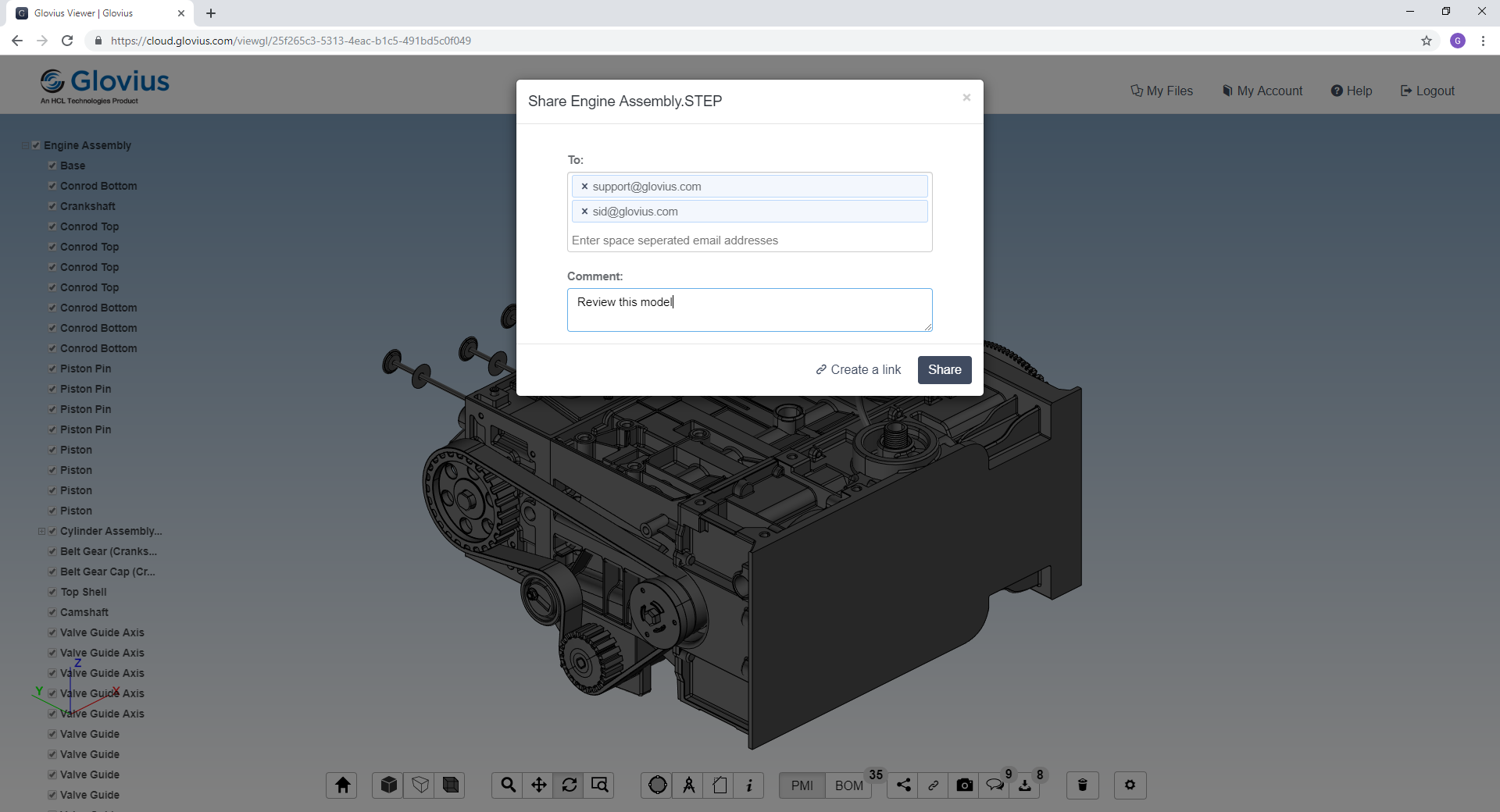This screenshot has width=1500, height=812.
Task: Remove support@glovius.com recipient
Action: point(584,187)
